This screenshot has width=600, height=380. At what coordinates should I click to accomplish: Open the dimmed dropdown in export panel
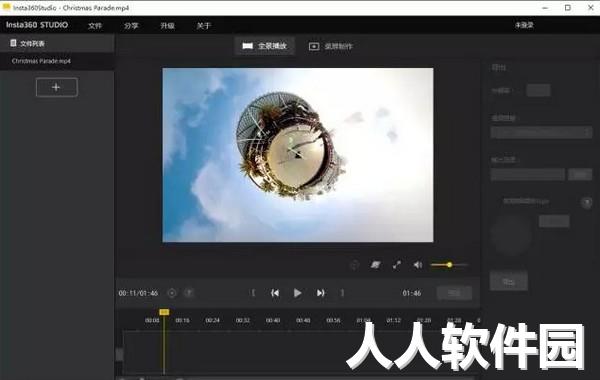(541, 132)
